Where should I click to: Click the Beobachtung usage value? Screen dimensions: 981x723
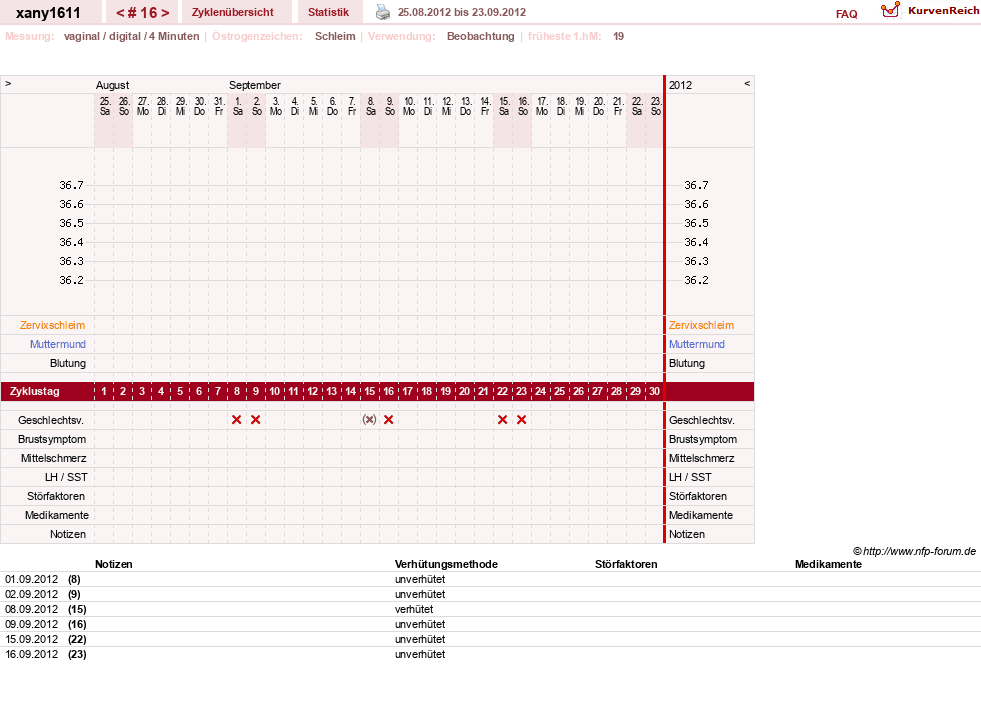[480, 36]
